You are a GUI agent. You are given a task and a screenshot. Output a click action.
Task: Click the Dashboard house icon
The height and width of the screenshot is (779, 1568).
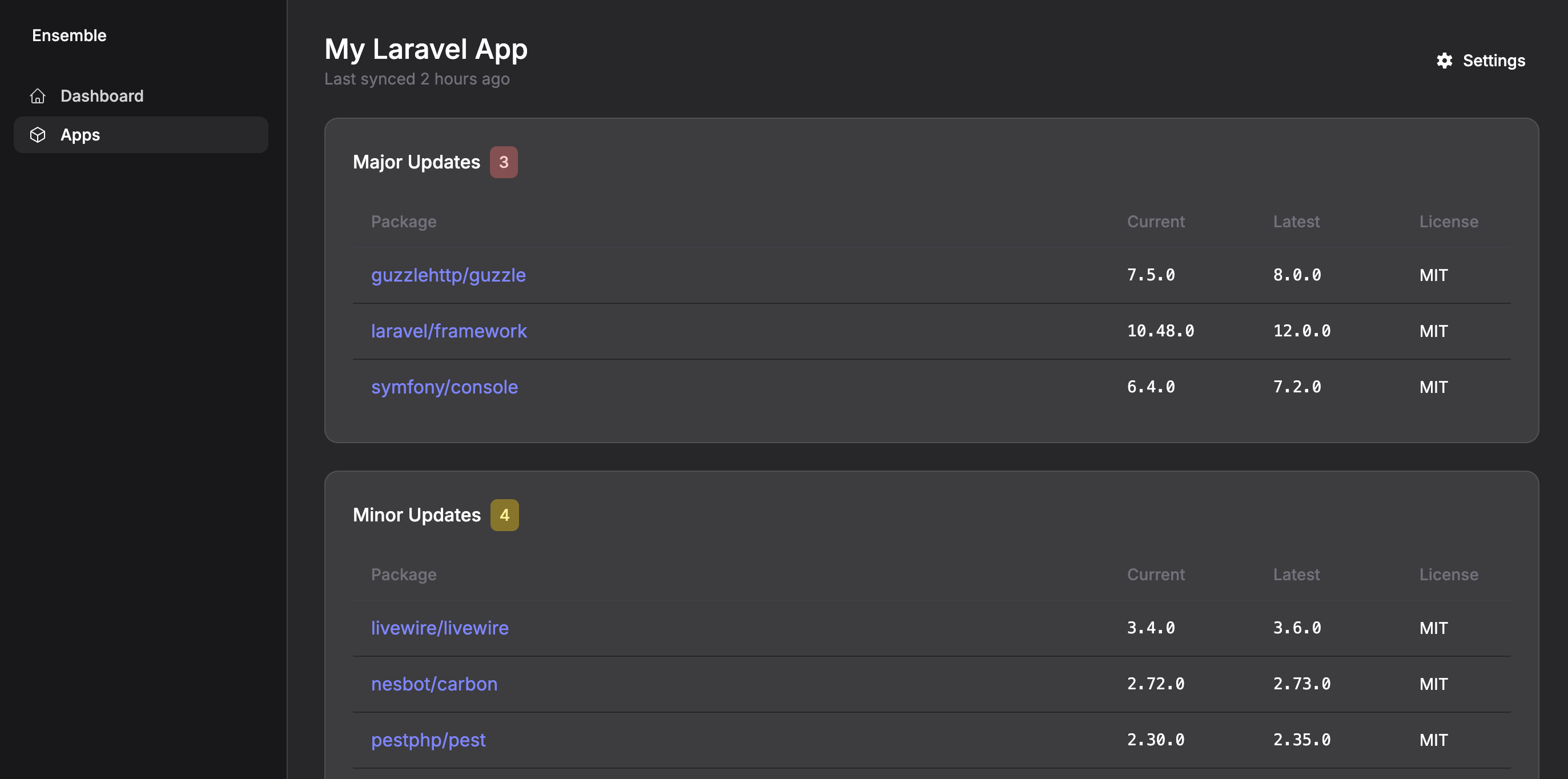point(38,96)
